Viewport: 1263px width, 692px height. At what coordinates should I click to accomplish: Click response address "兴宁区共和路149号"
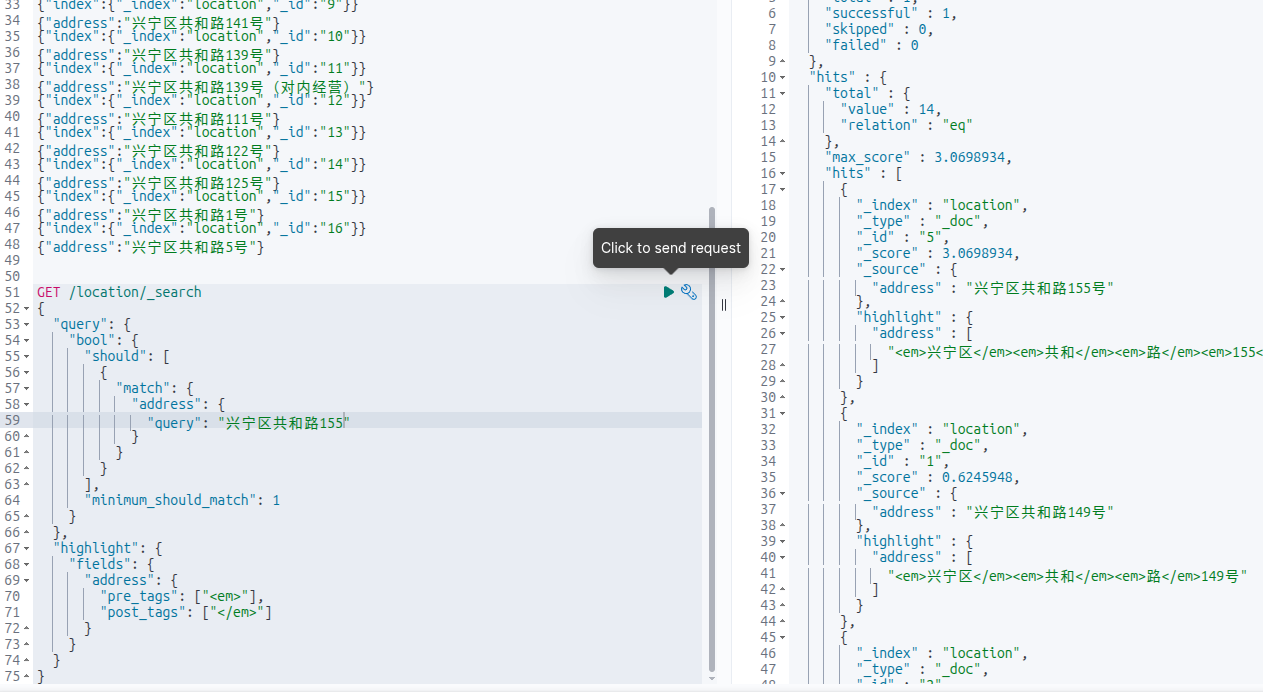pyautogui.click(x=1040, y=512)
